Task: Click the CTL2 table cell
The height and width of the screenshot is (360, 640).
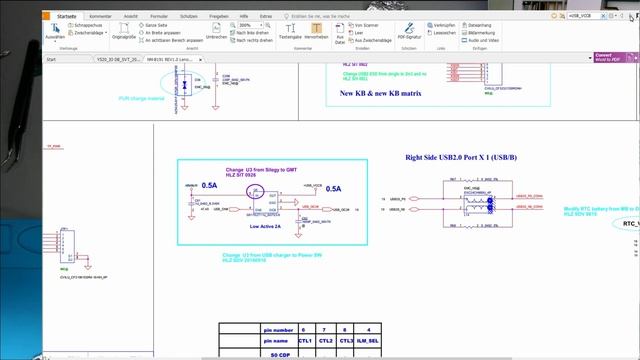Action: pyautogui.click(x=326, y=341)
